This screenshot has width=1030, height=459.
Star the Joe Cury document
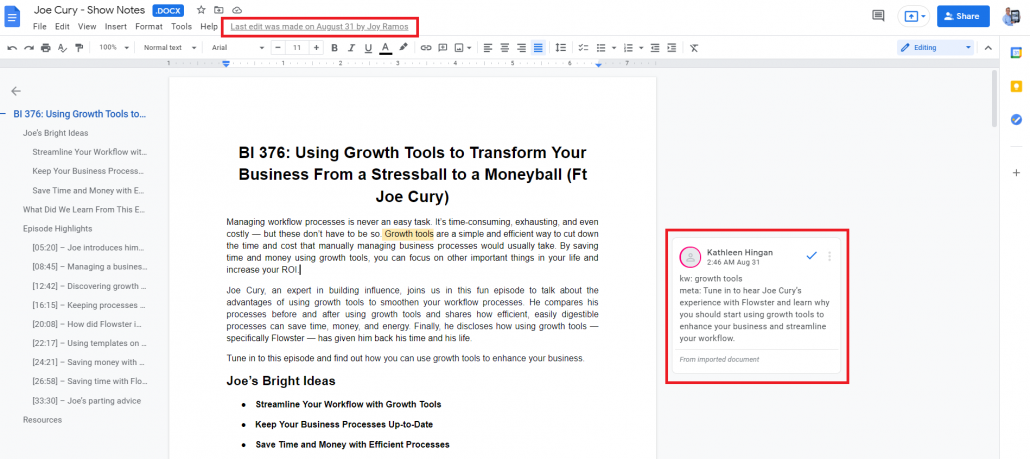(x=202, y=11)
